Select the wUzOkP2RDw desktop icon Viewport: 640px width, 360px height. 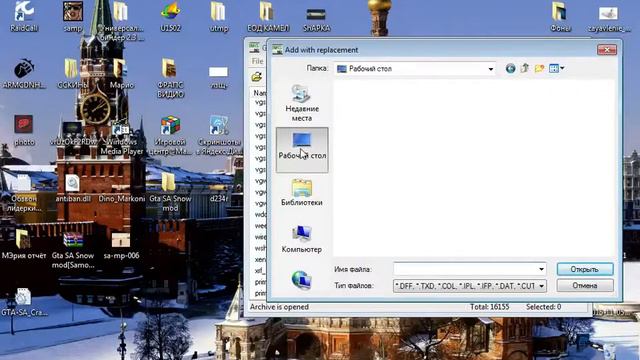tap(73, 134)
